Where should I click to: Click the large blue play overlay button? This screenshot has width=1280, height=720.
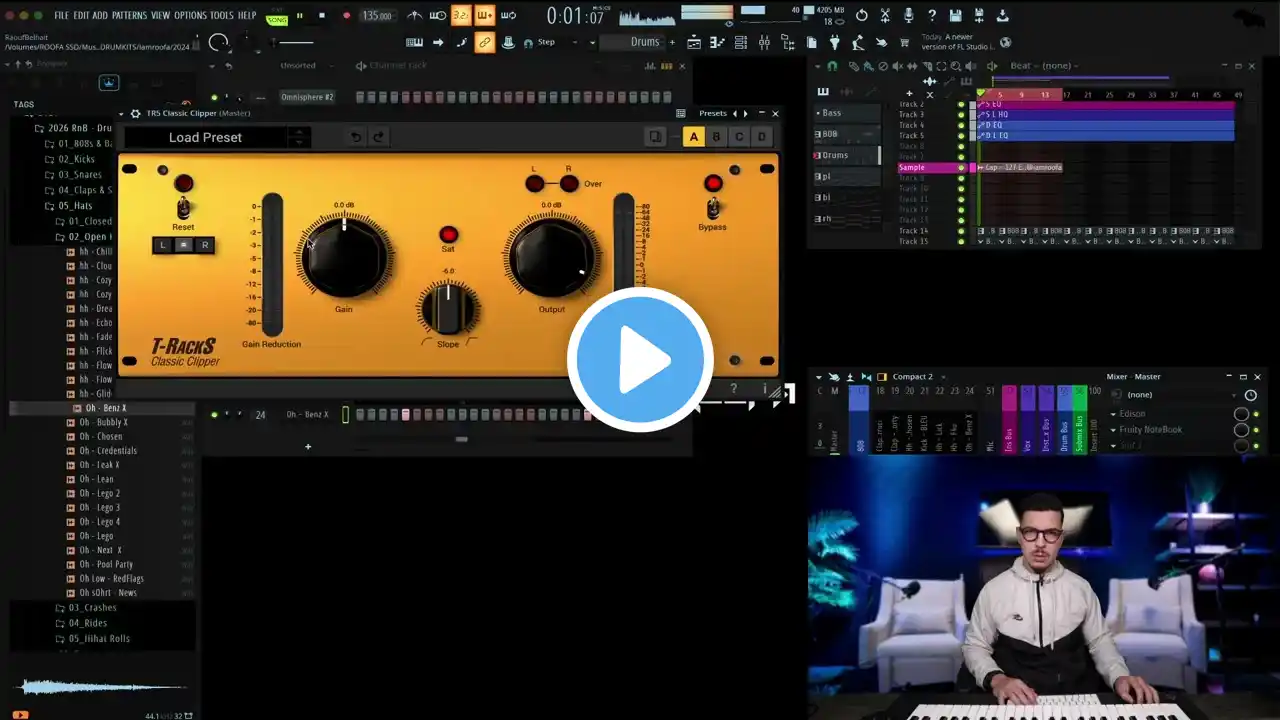click(640, 360)
